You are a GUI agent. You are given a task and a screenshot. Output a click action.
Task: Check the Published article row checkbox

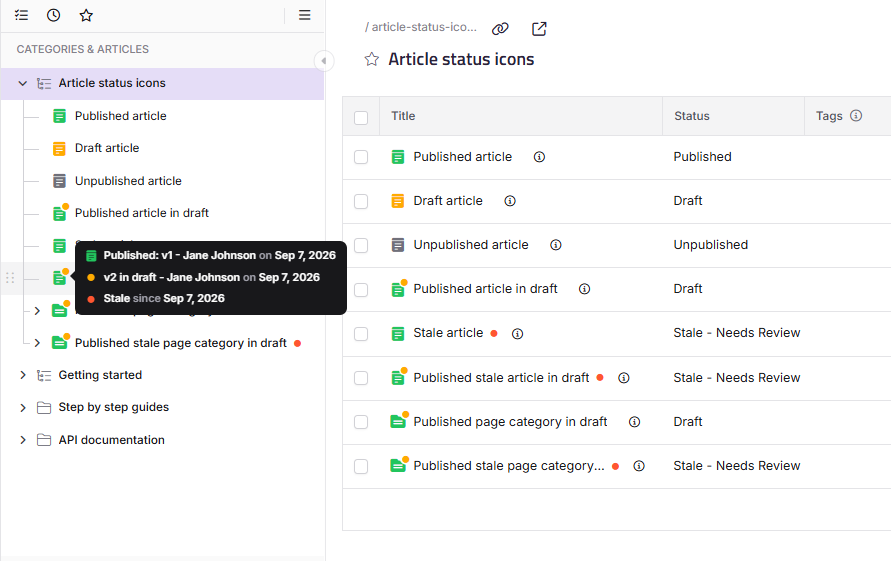[x=361, y=157]
